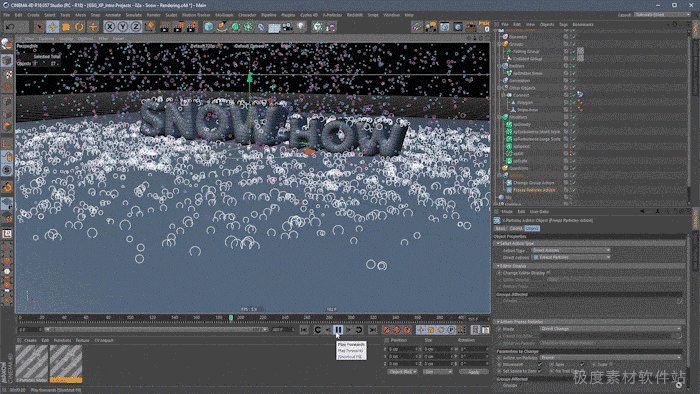Screen dimensions: 700x394
Task: Collapse the Other Objects group
Action: pos(500,88)
